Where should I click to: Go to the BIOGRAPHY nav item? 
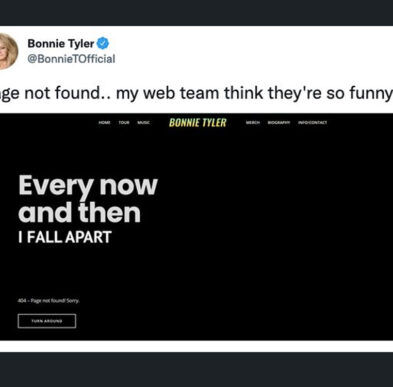[279, 123]
